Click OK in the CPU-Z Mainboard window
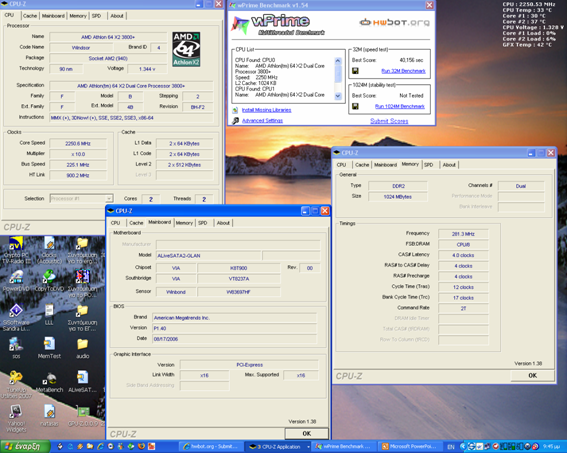567x454 pixels. click(x=307, y=433)
